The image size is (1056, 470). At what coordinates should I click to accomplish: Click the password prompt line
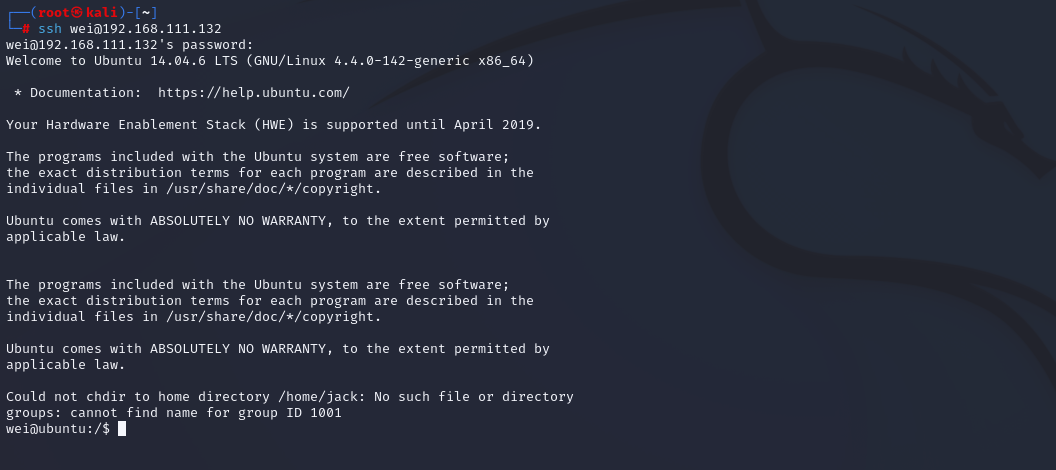click(130, 45)
